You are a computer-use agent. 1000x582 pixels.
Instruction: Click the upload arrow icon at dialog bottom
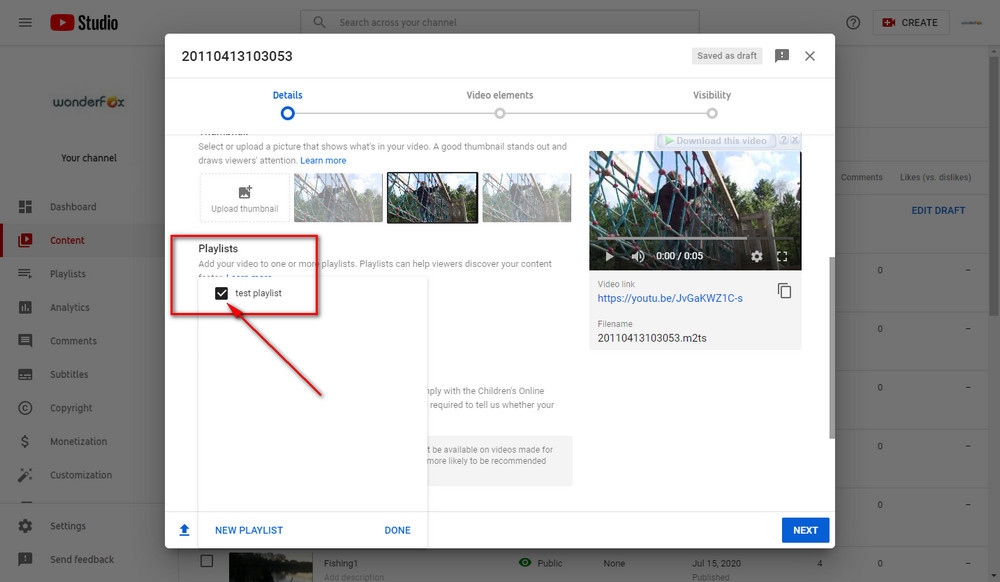184,530
